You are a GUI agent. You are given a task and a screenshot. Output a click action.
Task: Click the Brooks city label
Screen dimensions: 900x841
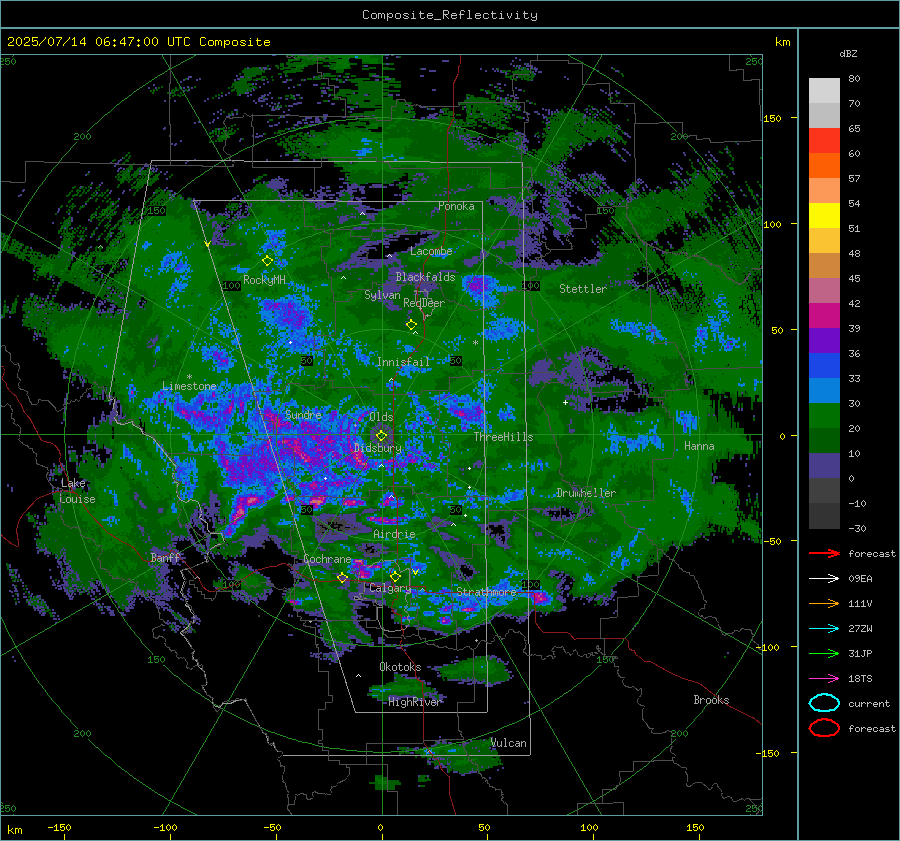coord(711,700)
